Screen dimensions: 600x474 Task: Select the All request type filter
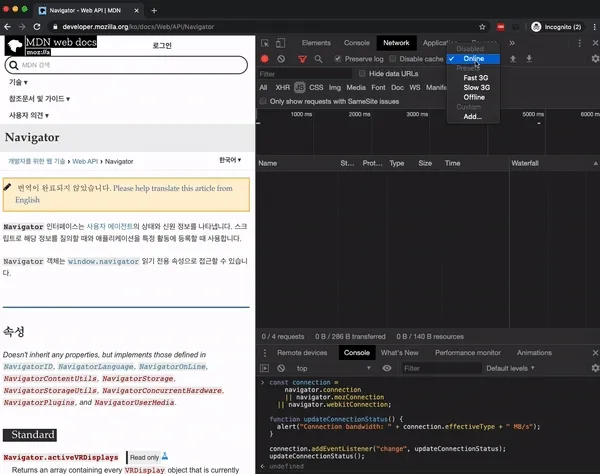[x=263, y=88]
